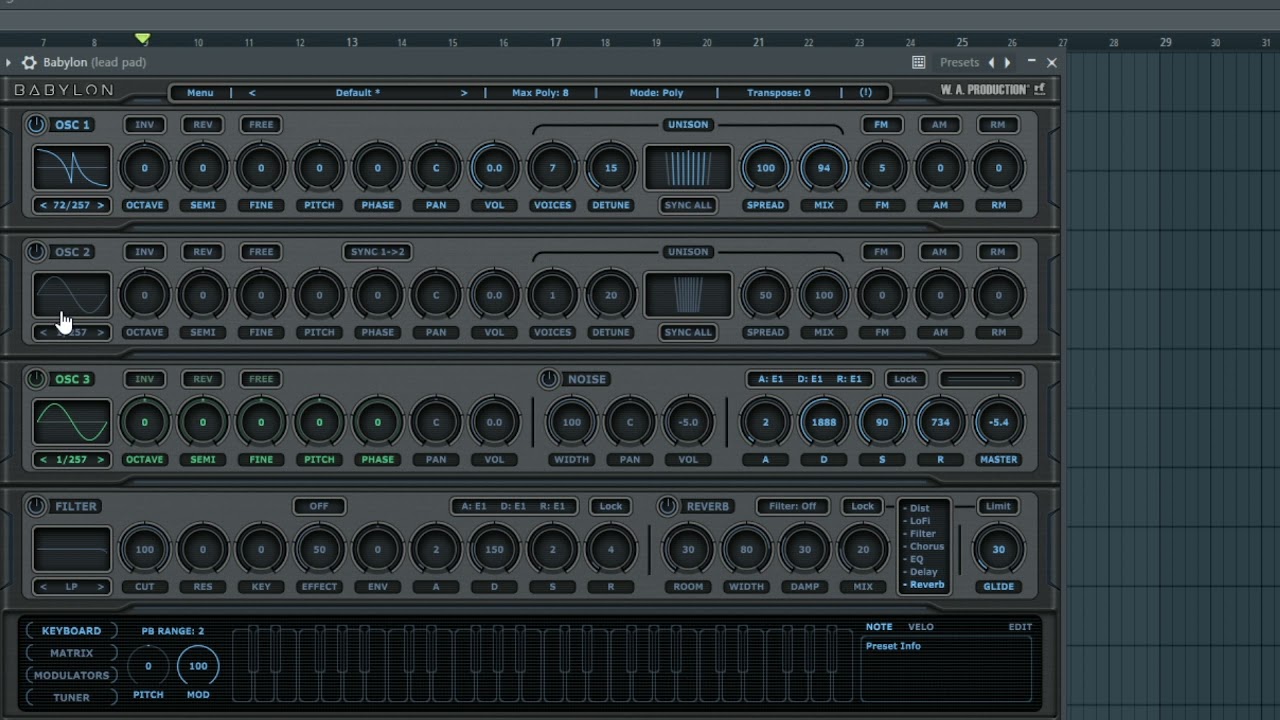
Task: Click the grid icon beside Presets
Action: [x=918, y=62]
